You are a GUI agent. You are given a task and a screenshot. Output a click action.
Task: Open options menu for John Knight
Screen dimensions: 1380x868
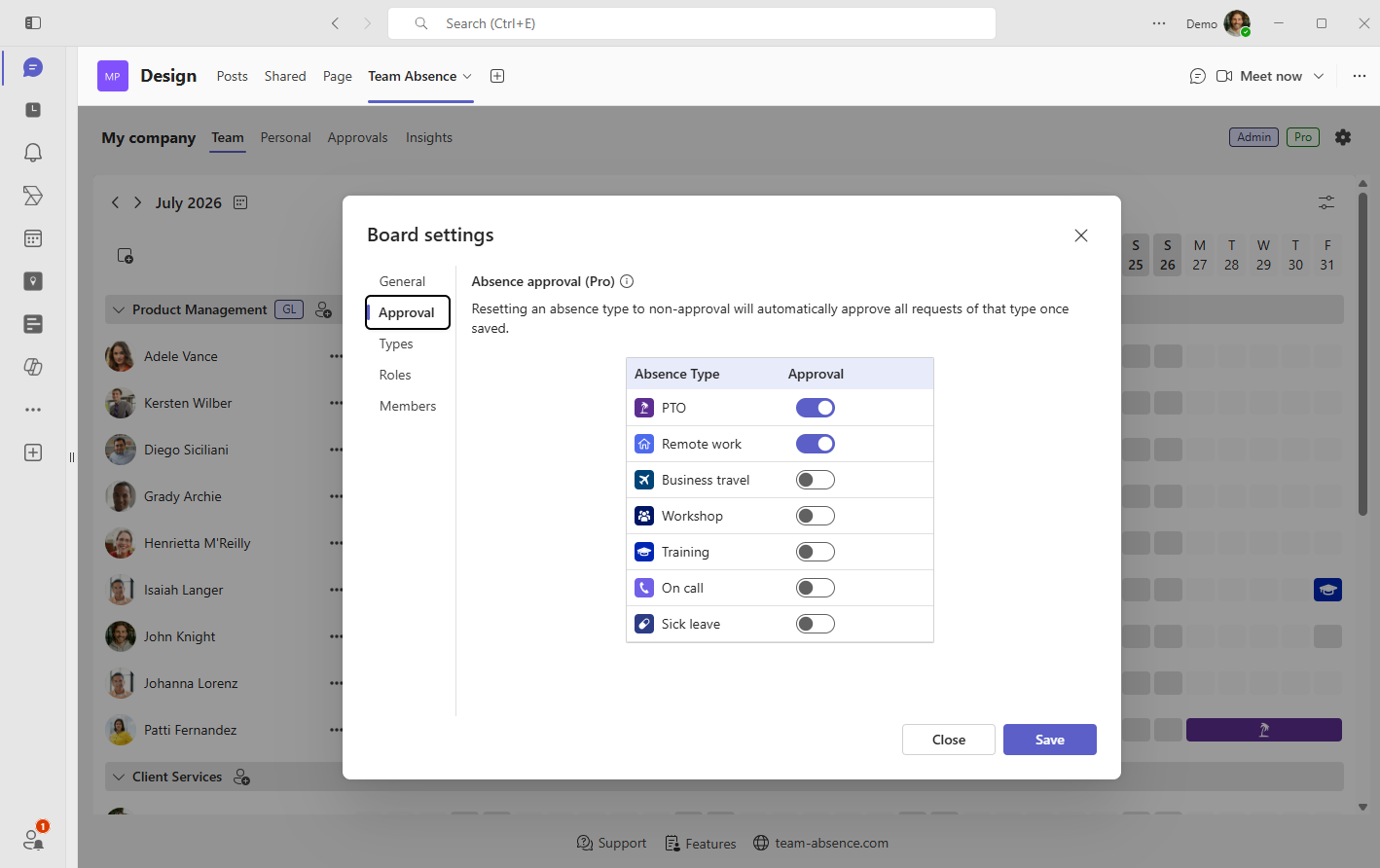336,636
